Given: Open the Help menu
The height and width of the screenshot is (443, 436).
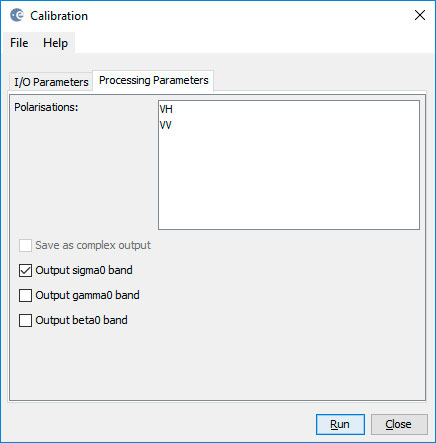Looking at the screenshot, I should click(x=55, y=43).
